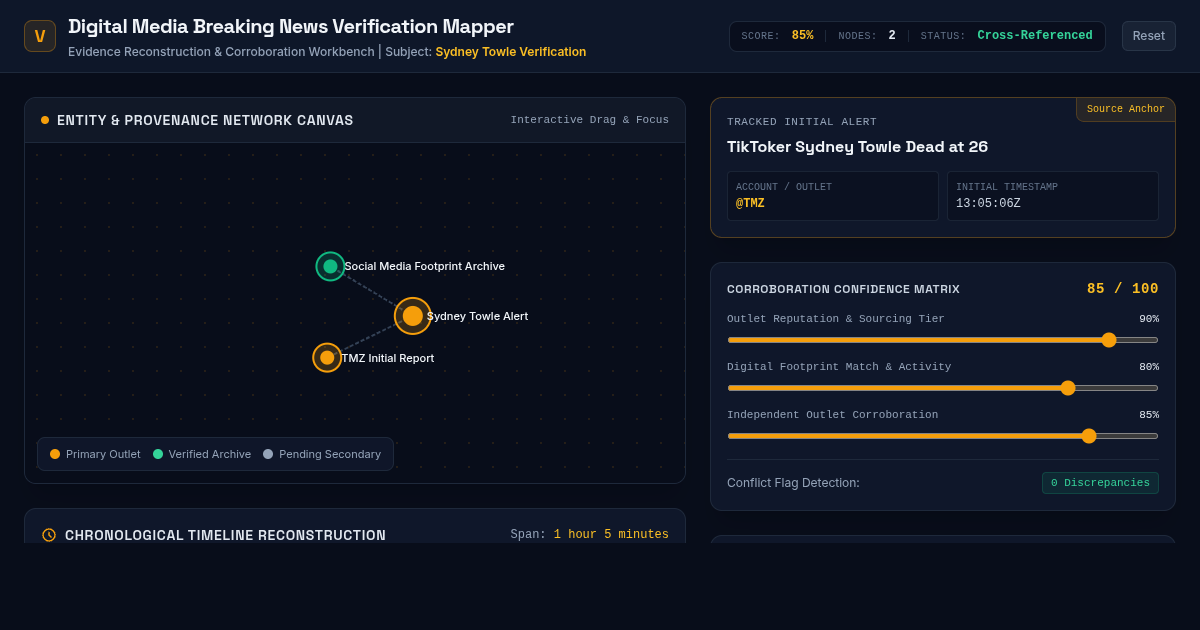Click the span value 1 hour 5 minutes
The height and width of the screenshot is (630, 1200).
[x=611, y=535]
